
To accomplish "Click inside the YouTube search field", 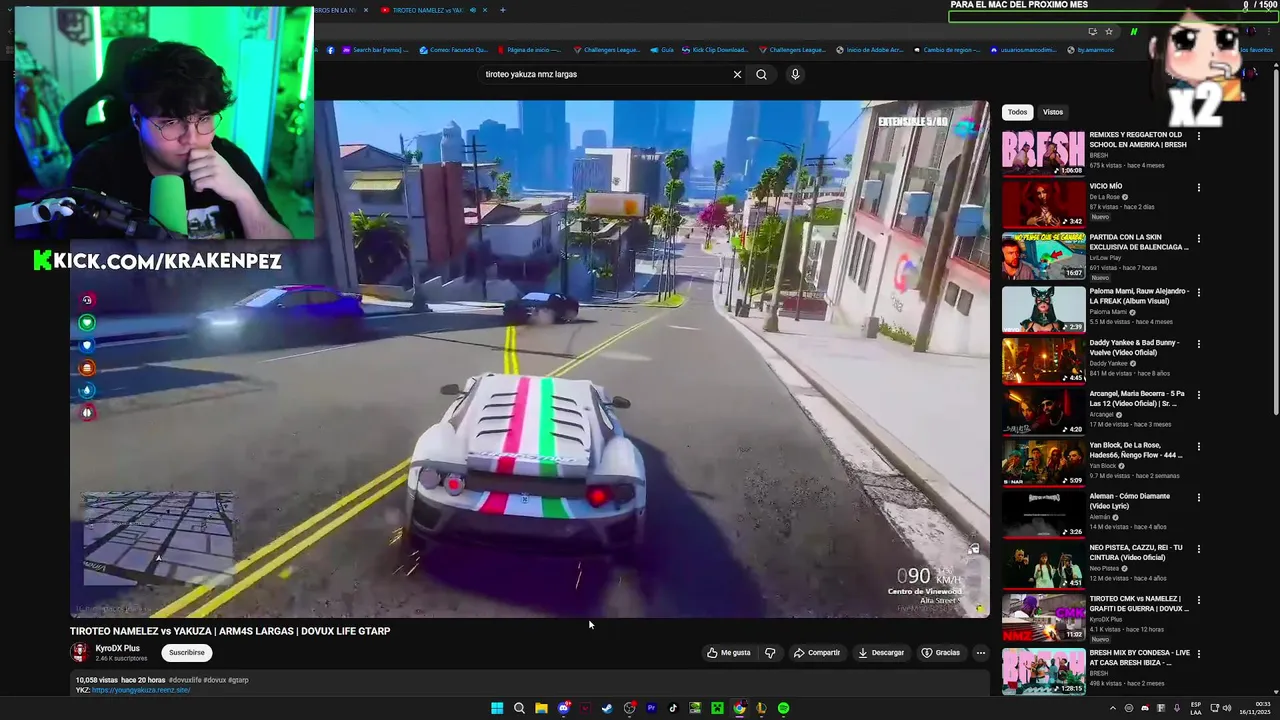I will click(x=605, y=74).
